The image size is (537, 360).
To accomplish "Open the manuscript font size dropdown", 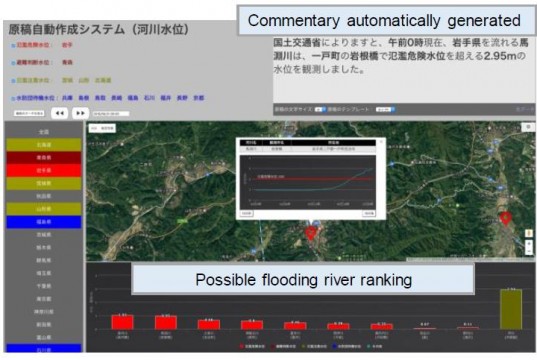I will pos(320,109).
